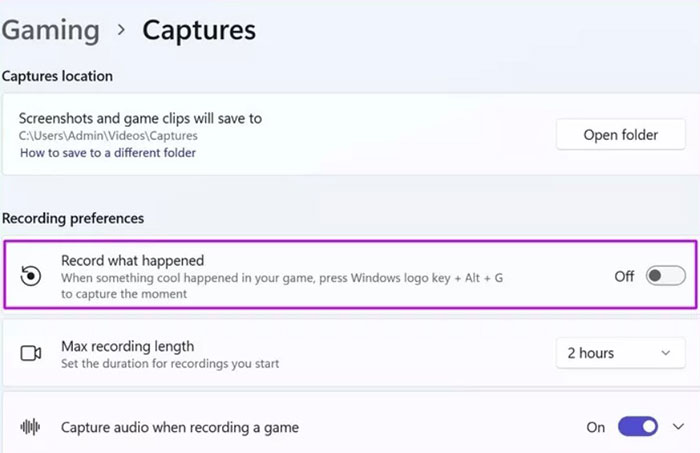Click the audio waveform icon
Image resolution: width=700 pixels, height=453 pixels.
coord(31,427)
